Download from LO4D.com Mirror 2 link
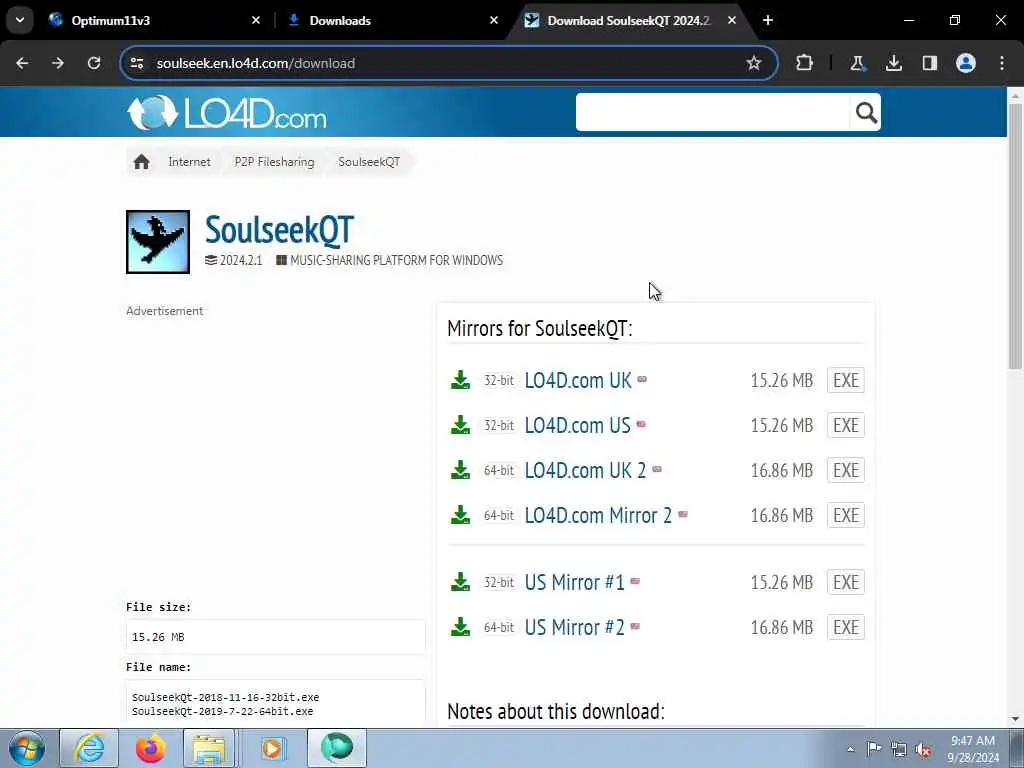The image size is (1024, 768). pos(598,516)
